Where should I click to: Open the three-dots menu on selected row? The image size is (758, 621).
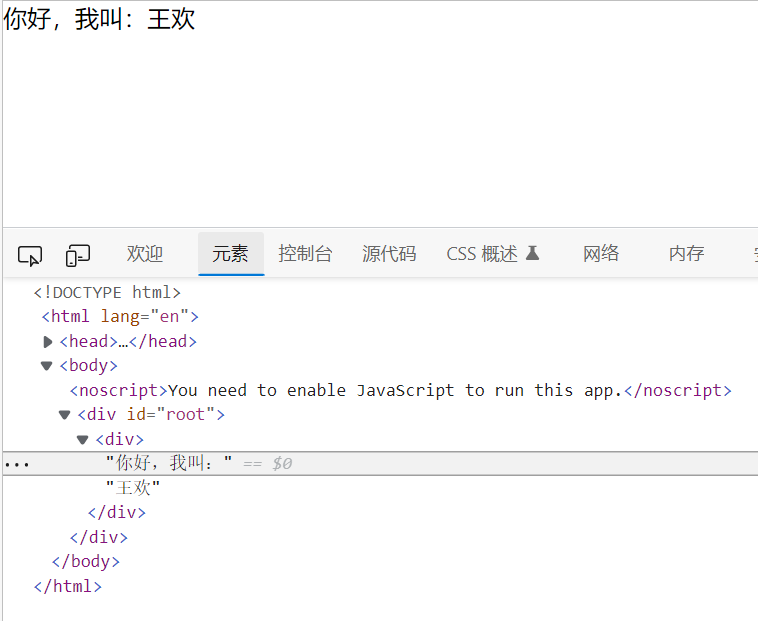coord(17,465)
